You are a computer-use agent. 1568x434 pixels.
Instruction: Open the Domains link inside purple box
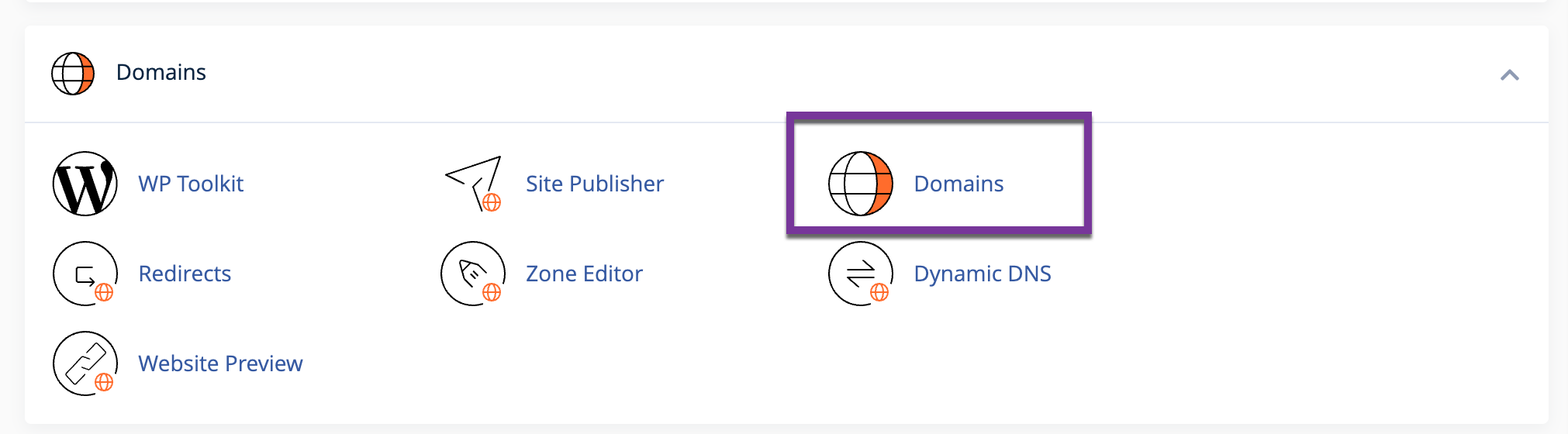point(958,184)
